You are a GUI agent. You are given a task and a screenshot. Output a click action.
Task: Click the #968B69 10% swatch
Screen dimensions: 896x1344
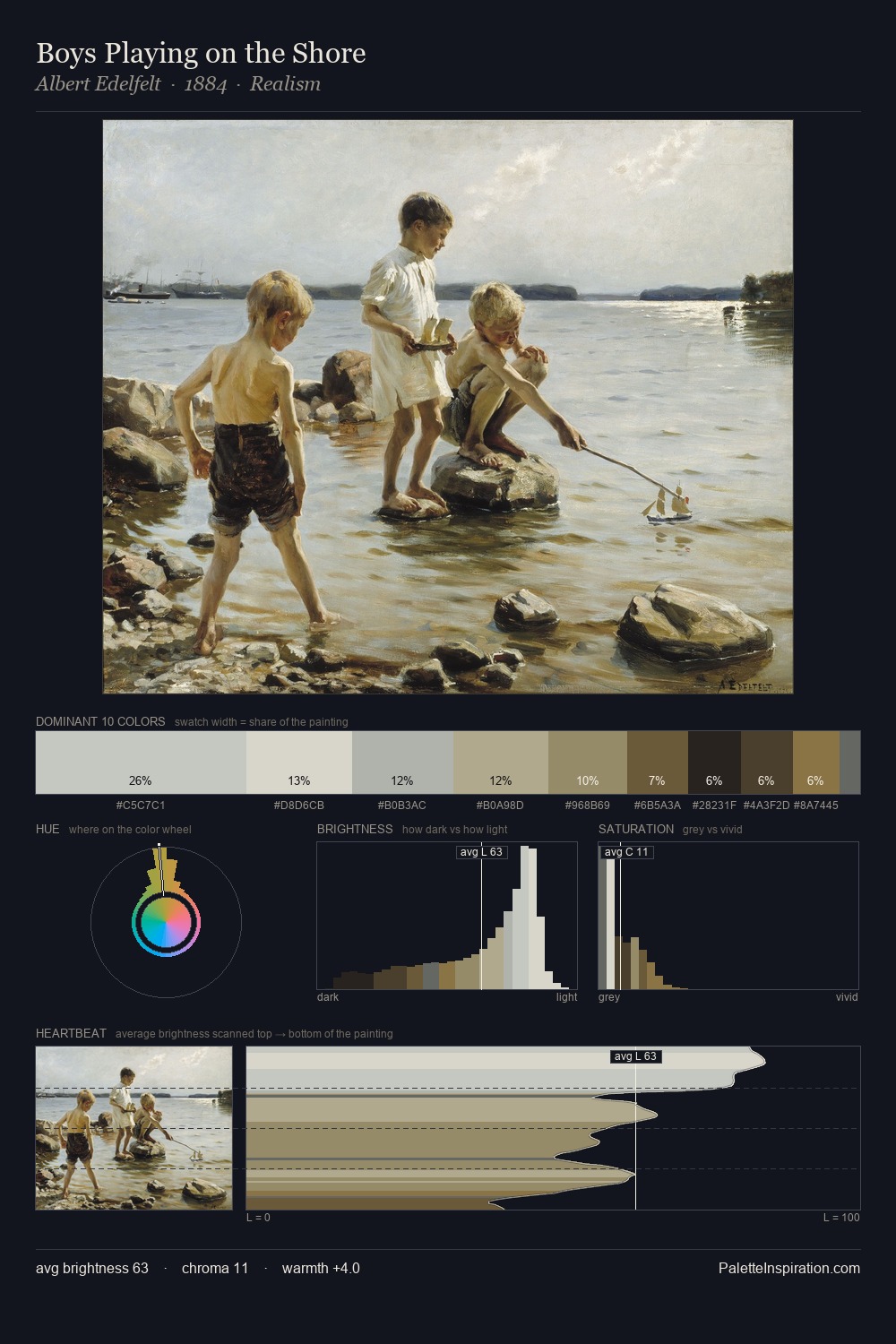click(588, 762)
